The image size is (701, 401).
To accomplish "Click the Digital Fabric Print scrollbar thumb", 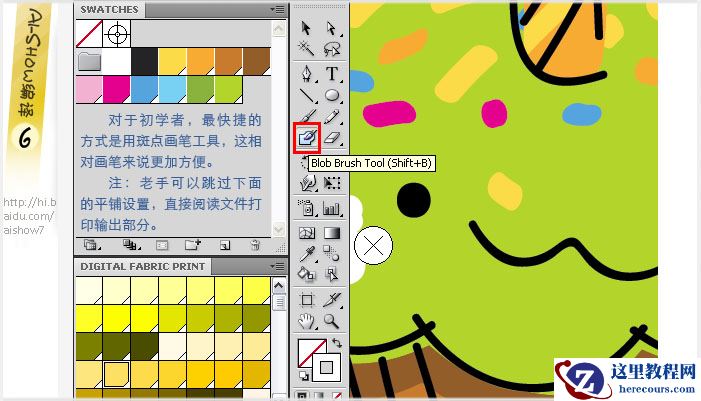I will (x=279, y=302).
